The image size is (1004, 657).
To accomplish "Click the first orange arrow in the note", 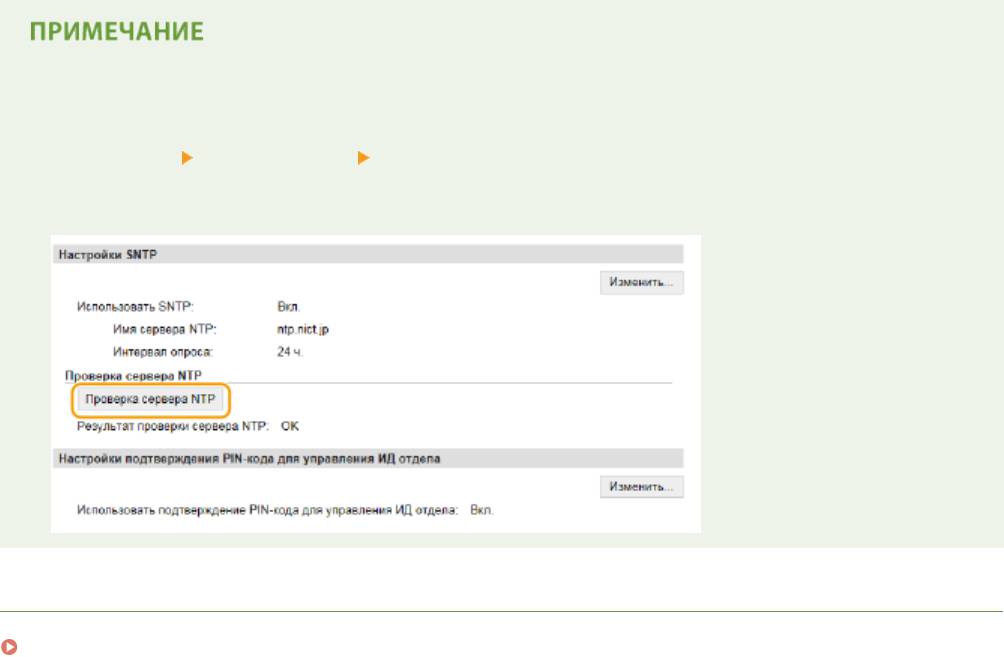I will (184, 158).
